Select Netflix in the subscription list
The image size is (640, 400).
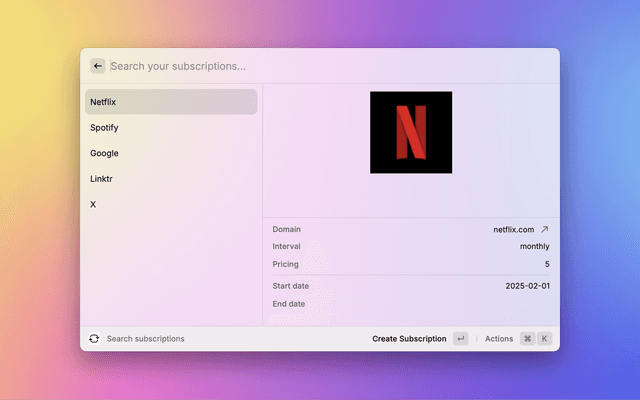pyautogui.click(x=170, y=102)
